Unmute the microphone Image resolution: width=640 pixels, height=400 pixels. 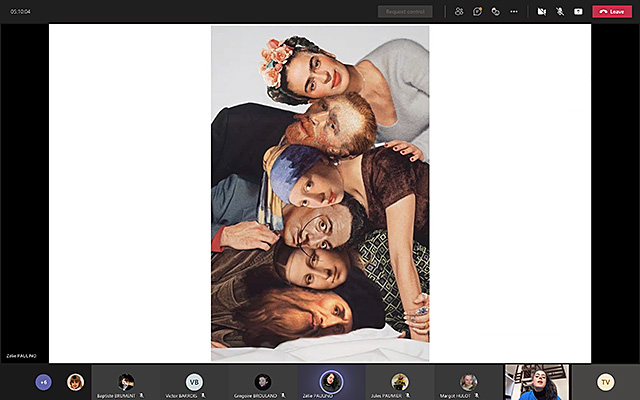point(560,11)
